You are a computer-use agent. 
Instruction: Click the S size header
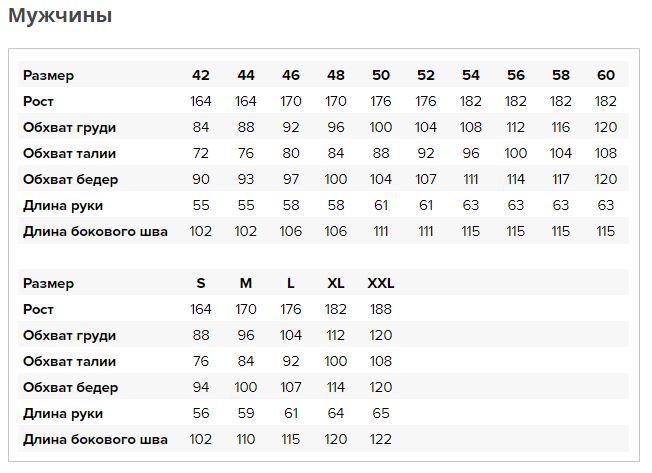click(201, 283)
